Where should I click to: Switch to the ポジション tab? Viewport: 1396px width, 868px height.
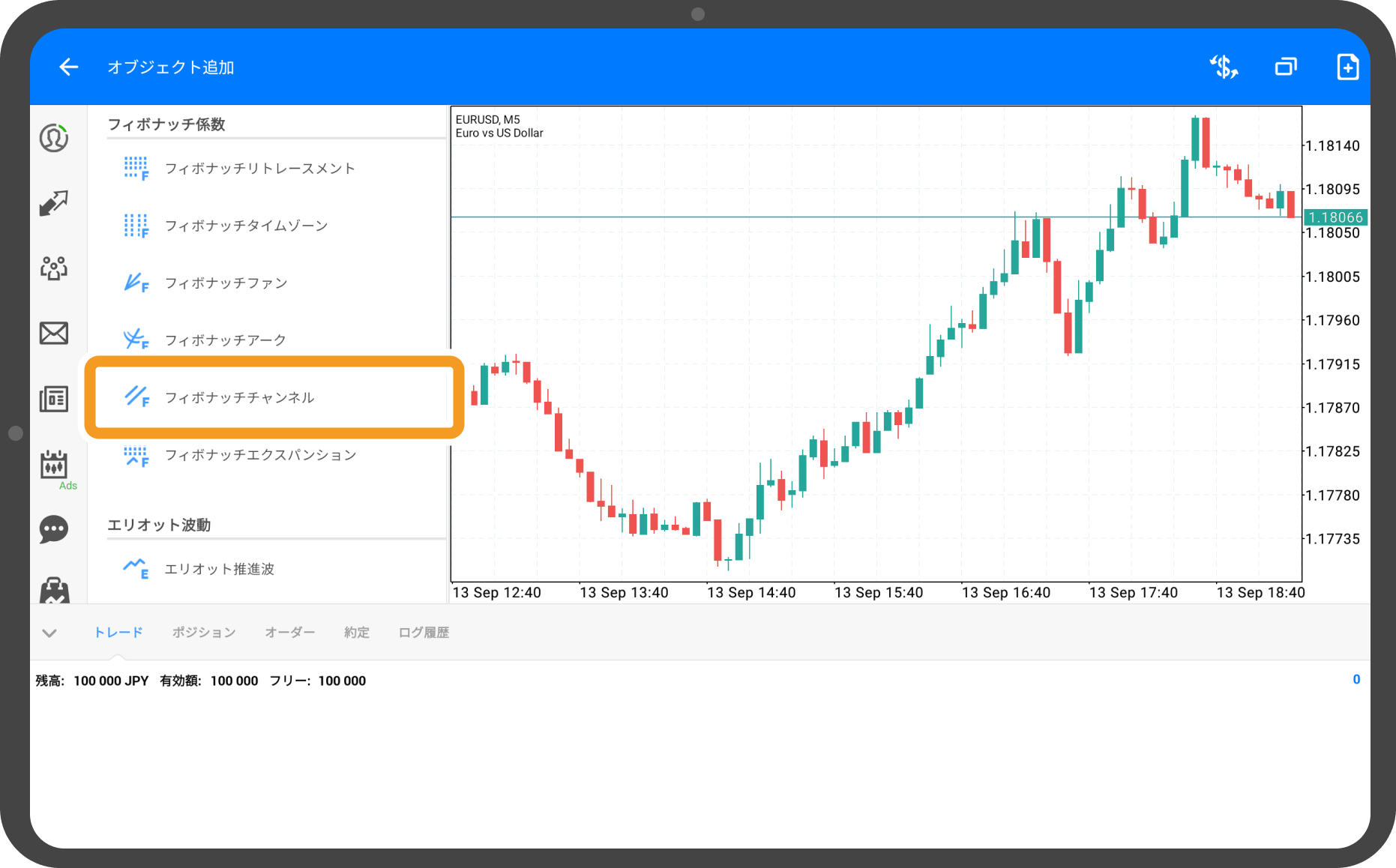(x=204, y=633)
